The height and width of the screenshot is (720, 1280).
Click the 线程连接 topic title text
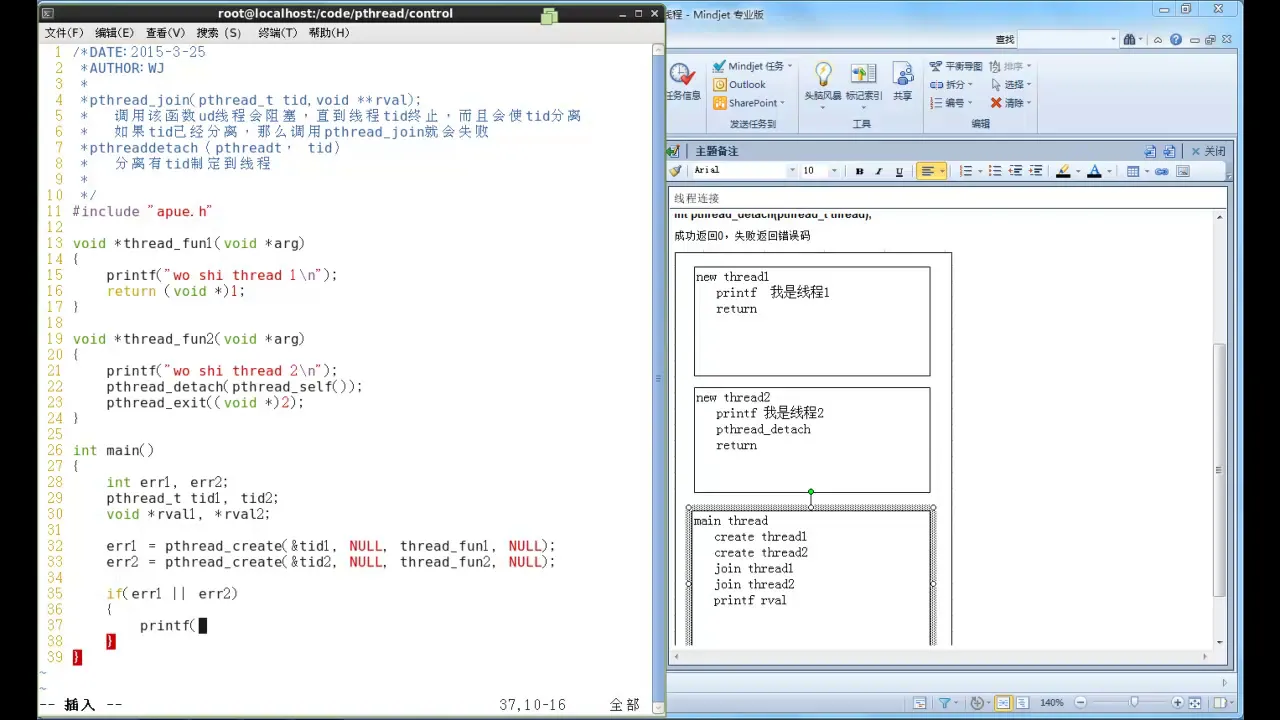coord(696,198)
